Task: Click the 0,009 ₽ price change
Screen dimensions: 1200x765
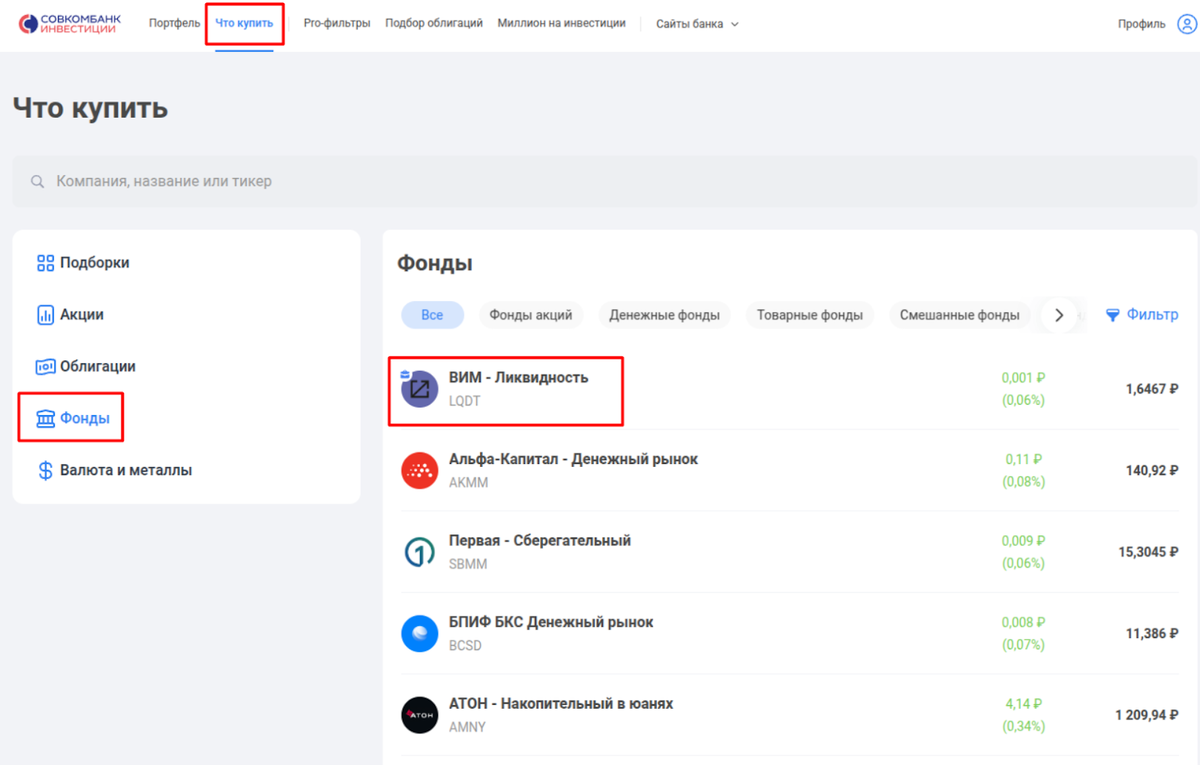Action: [x=1023, y=541]
